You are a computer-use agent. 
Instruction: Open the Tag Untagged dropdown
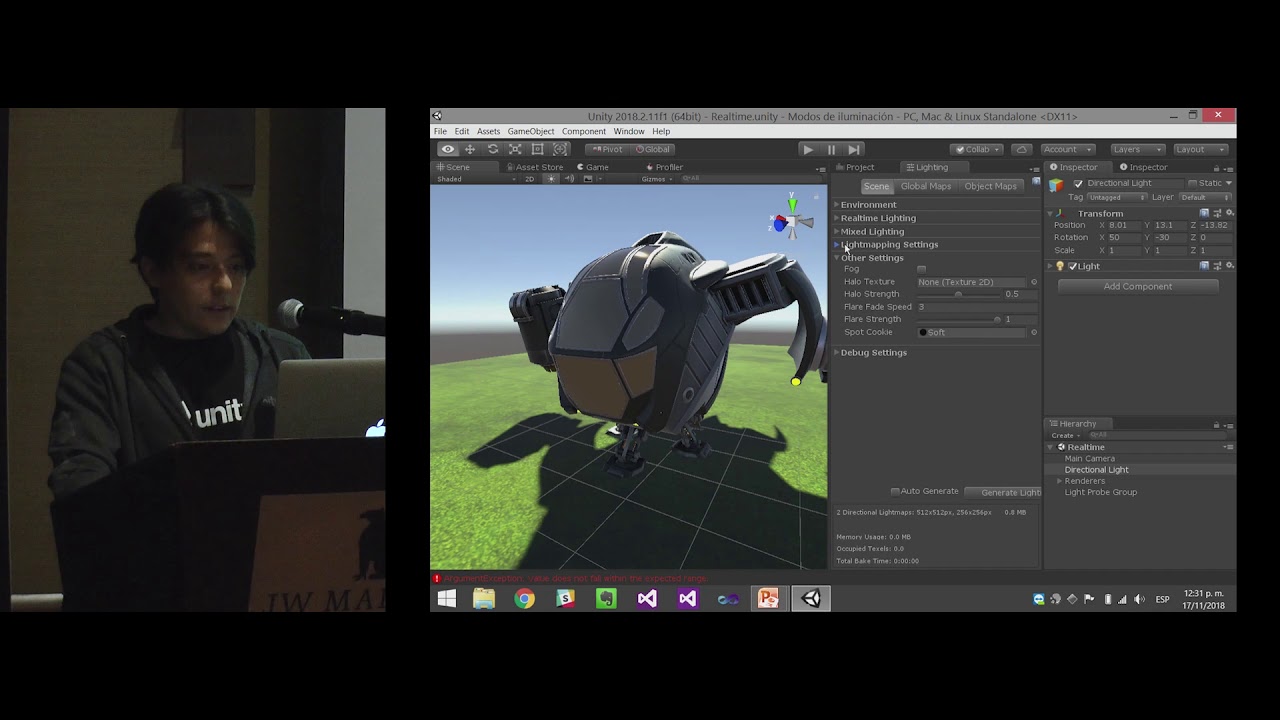point(1116,198)
